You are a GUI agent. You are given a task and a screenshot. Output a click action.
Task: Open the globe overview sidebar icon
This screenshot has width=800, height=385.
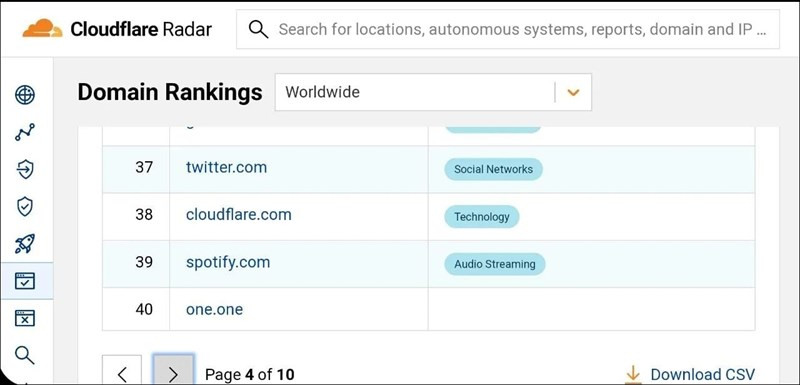25,95
